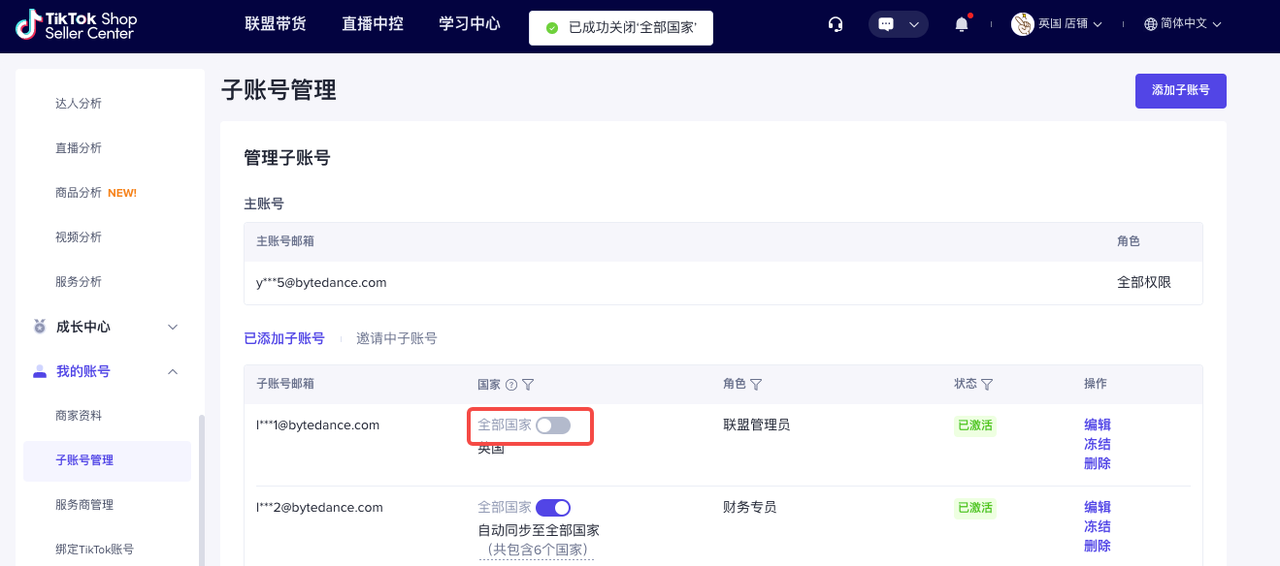The height and width of the screenshot is (566, 1280).
Task: Open 直播中控 in top navigation
Action: tap(372, 24)
